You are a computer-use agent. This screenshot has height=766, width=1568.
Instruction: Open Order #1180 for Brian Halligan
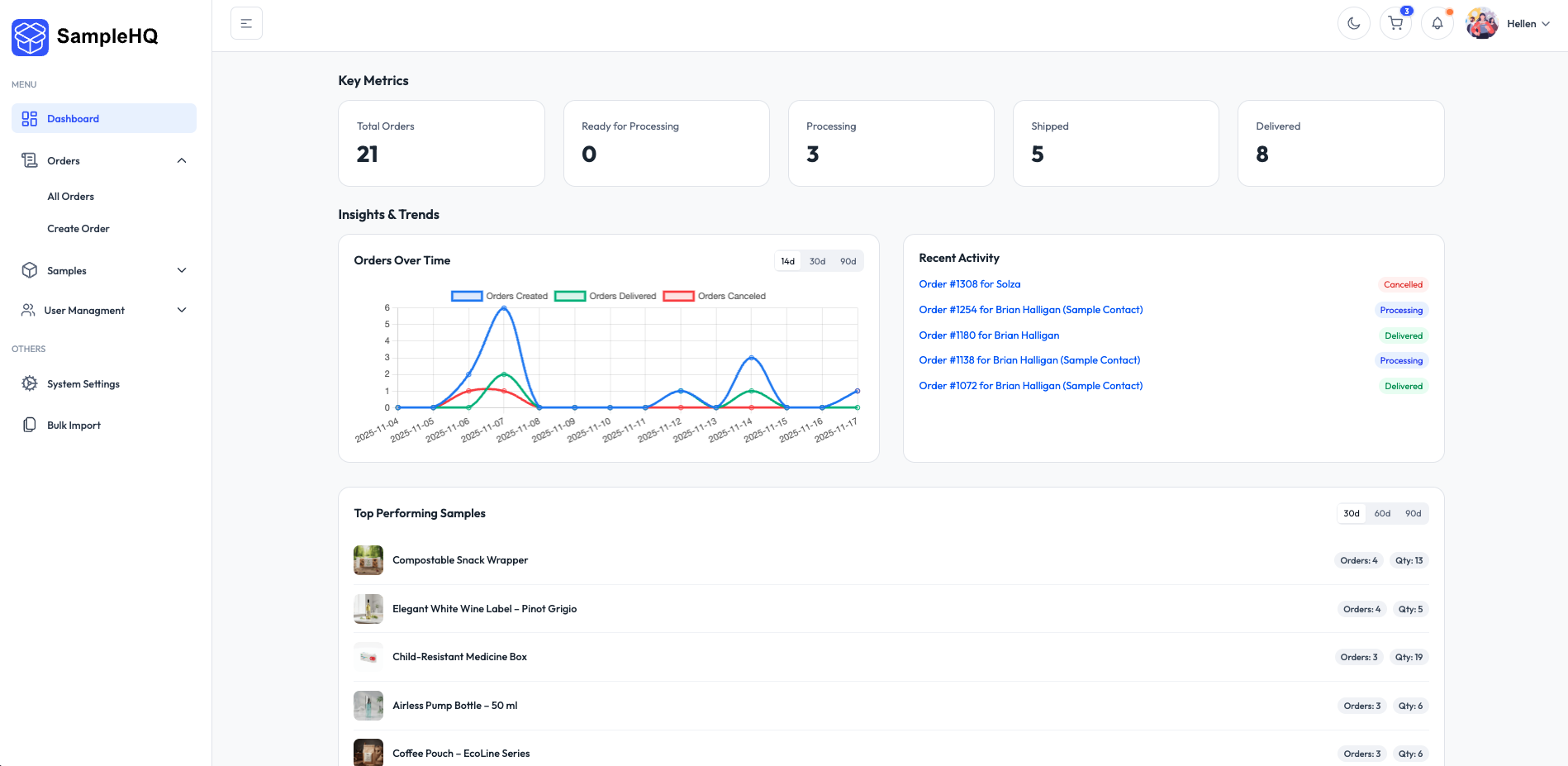989,335
